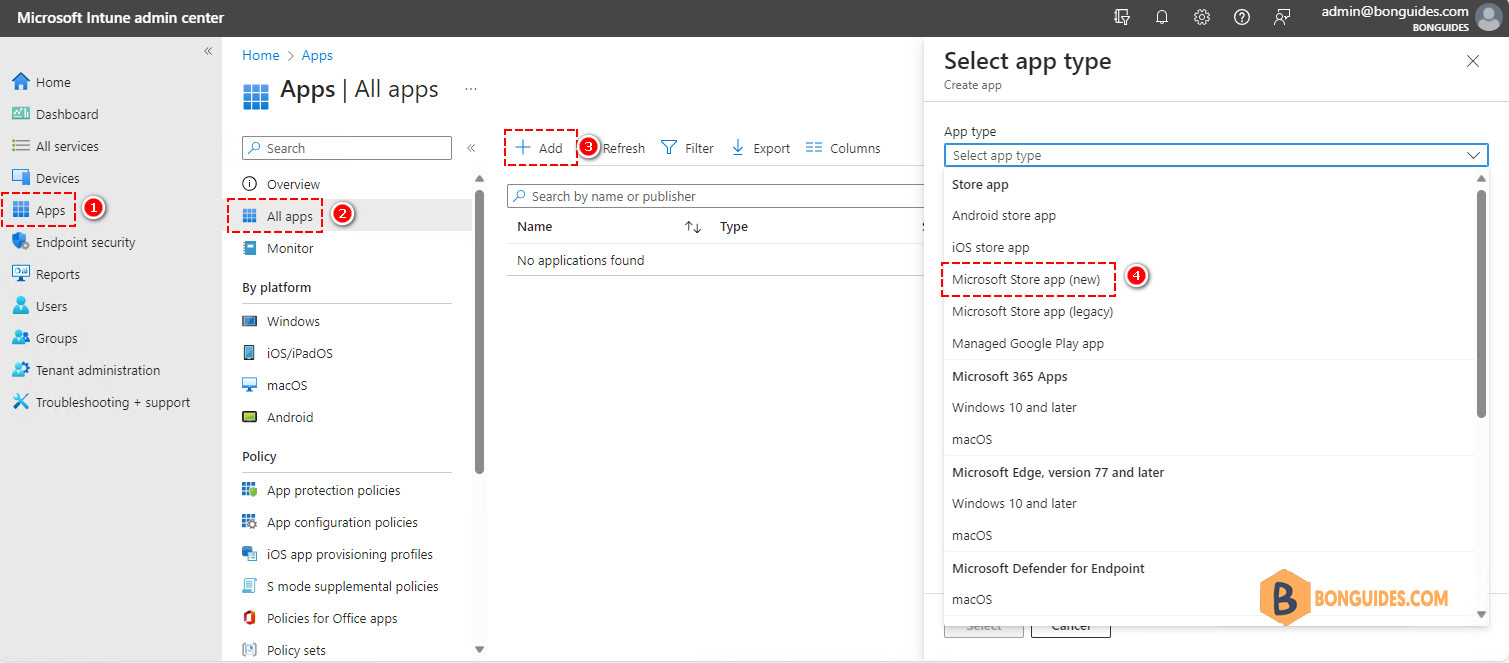Click the Users icon in sidebar
This screenshot has height=663, width=1509.
point(20,306)
